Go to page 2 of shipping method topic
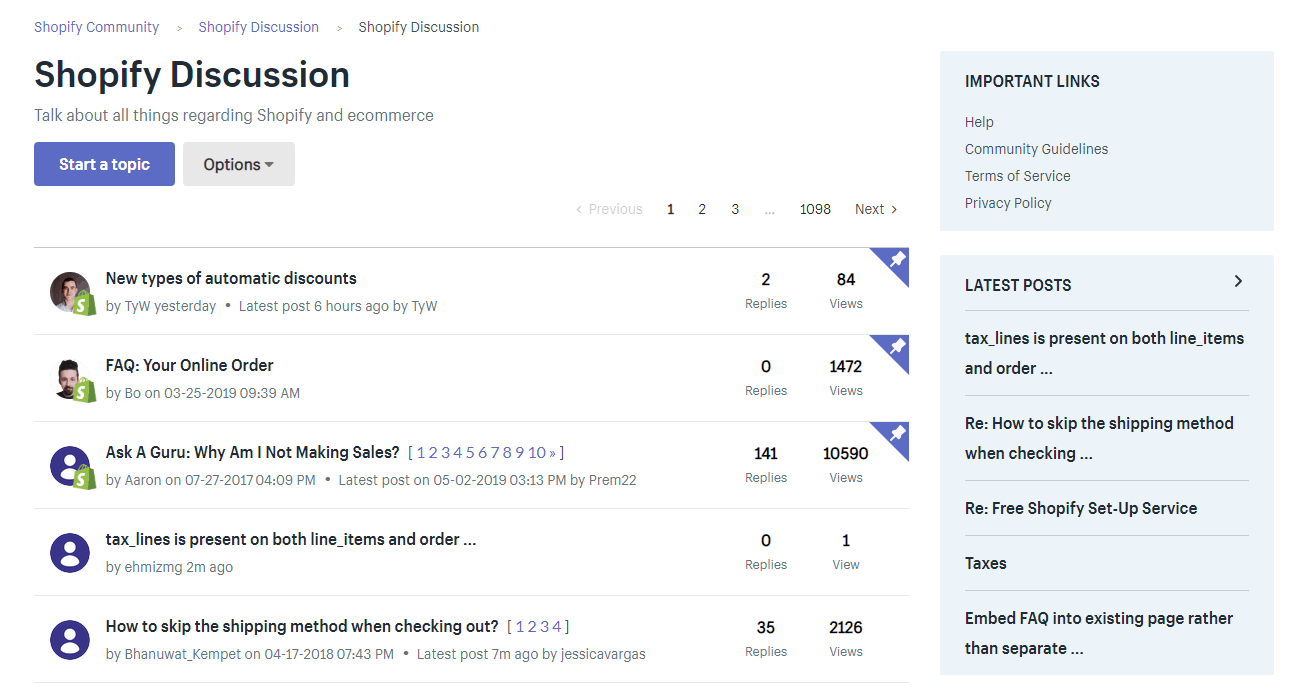1297x697 pixels. pyautogui.click(x=532, y=627)
